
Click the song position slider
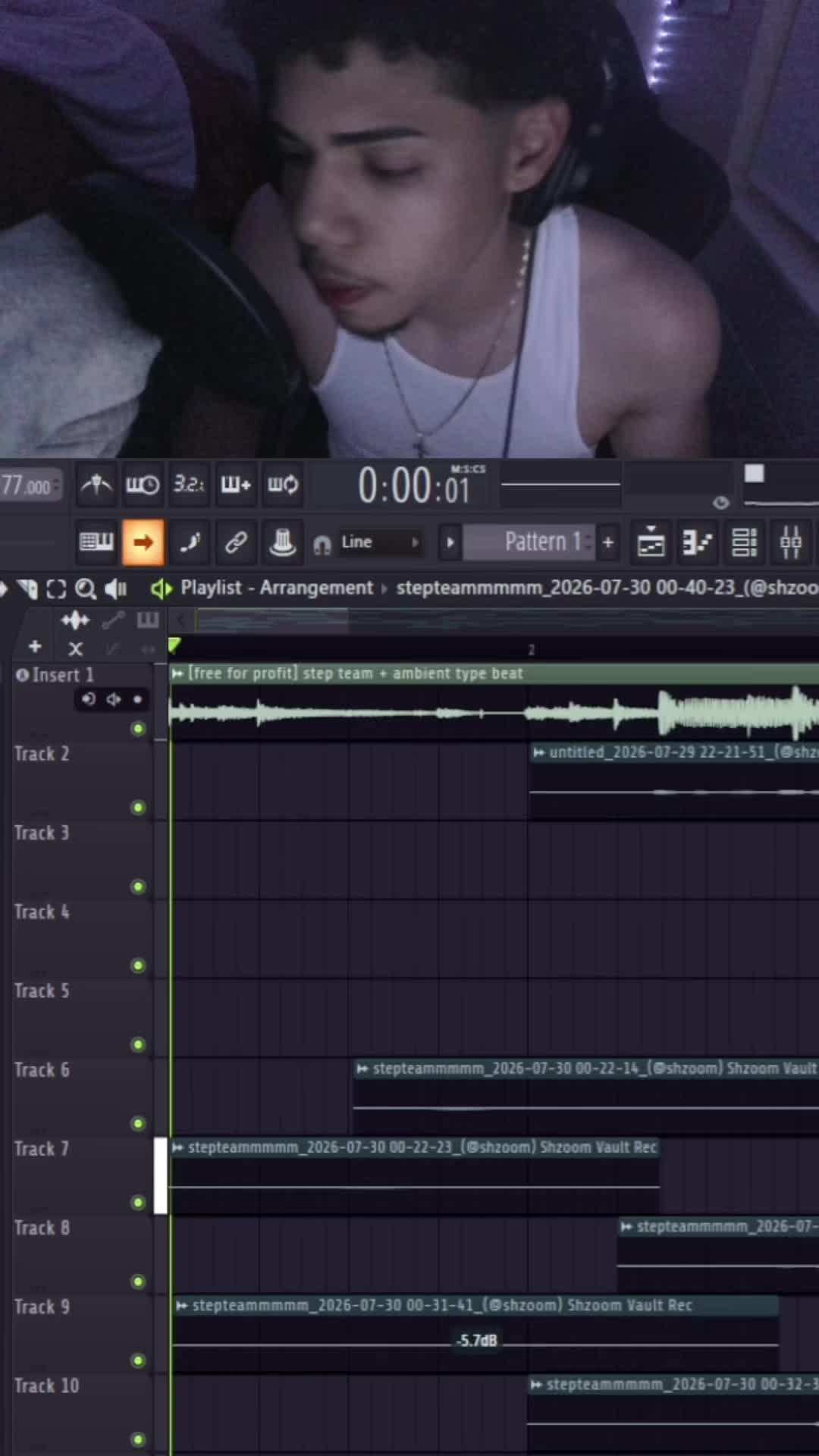tap(560, 484)
